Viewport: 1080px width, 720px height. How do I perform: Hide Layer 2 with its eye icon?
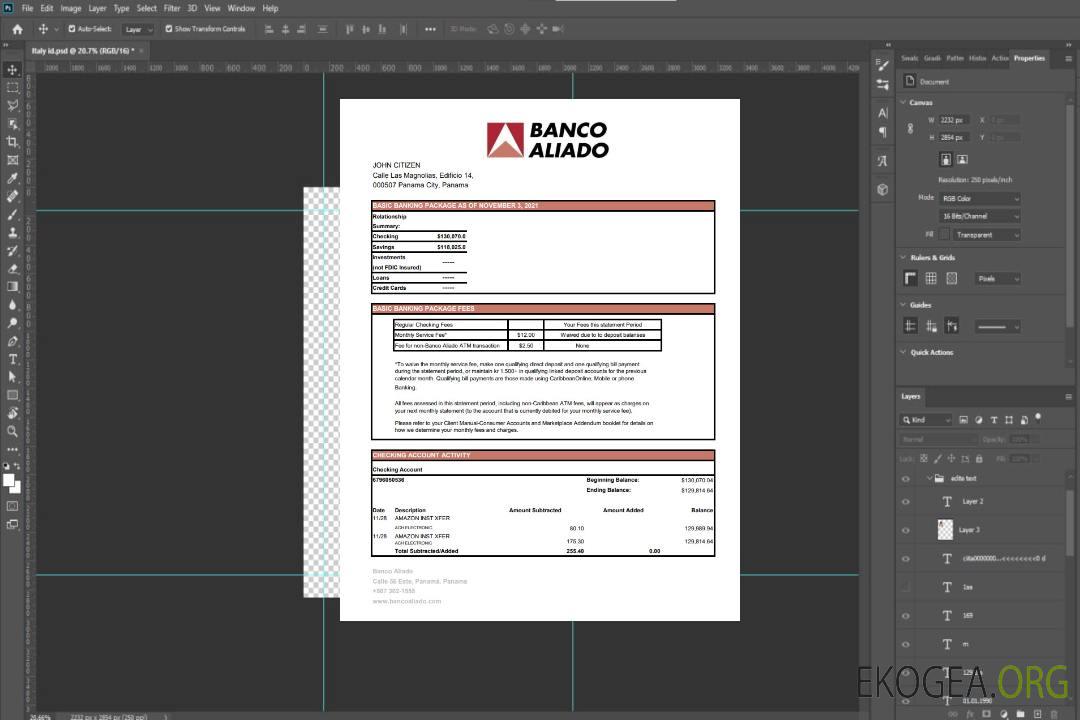click(x=906, y=502)
